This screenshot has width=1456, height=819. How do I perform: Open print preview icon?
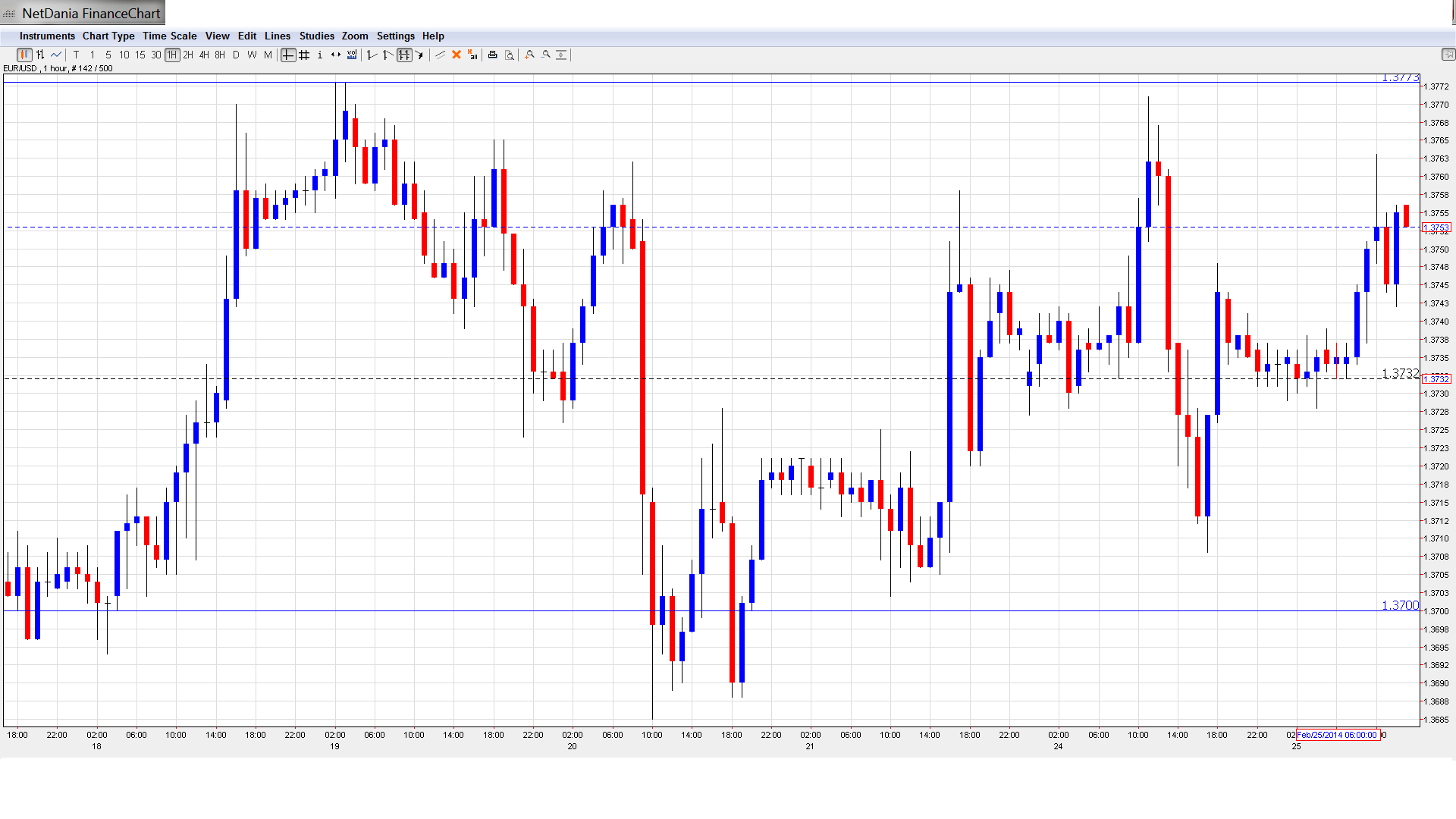tap(510, 55)
